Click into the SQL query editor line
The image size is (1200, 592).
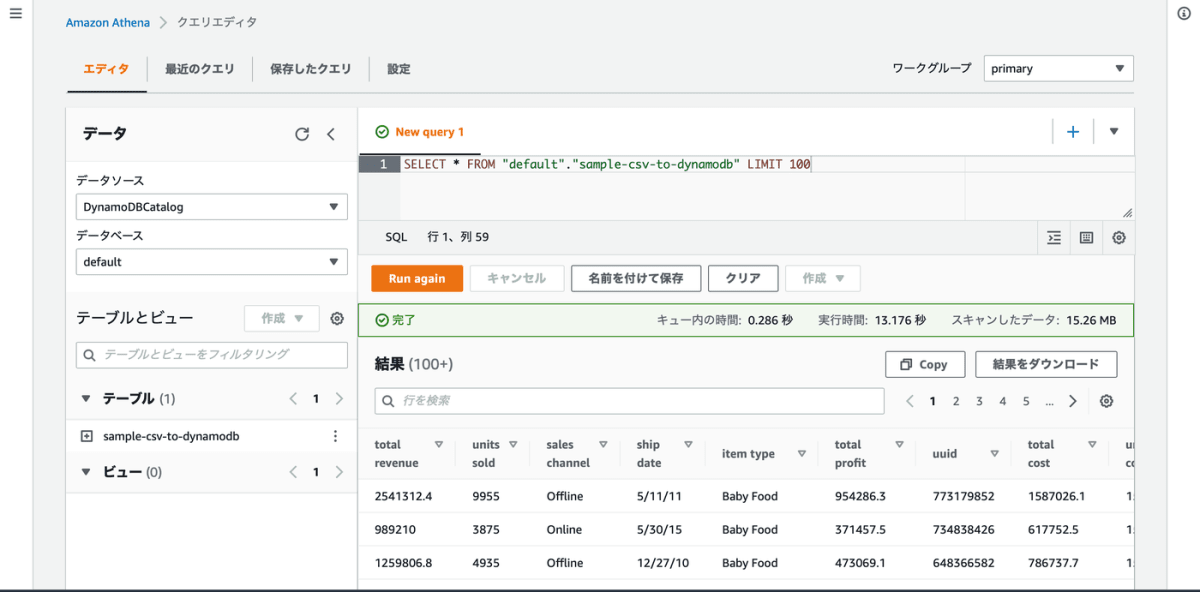pos(607,164)
